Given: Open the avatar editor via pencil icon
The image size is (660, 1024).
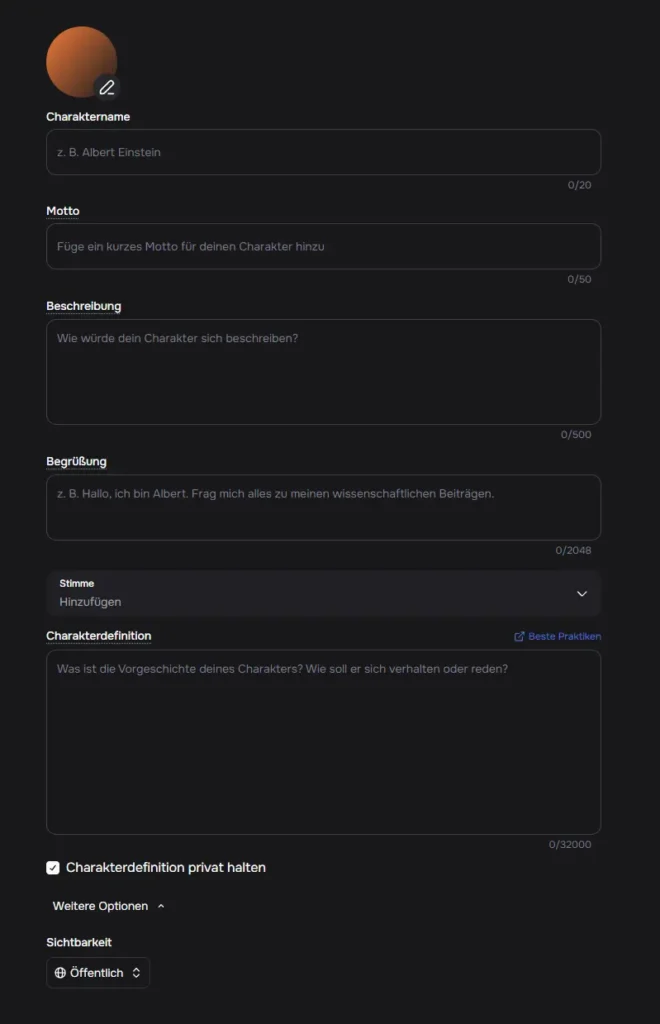Looking at the screenshot, I should (106, 87).
